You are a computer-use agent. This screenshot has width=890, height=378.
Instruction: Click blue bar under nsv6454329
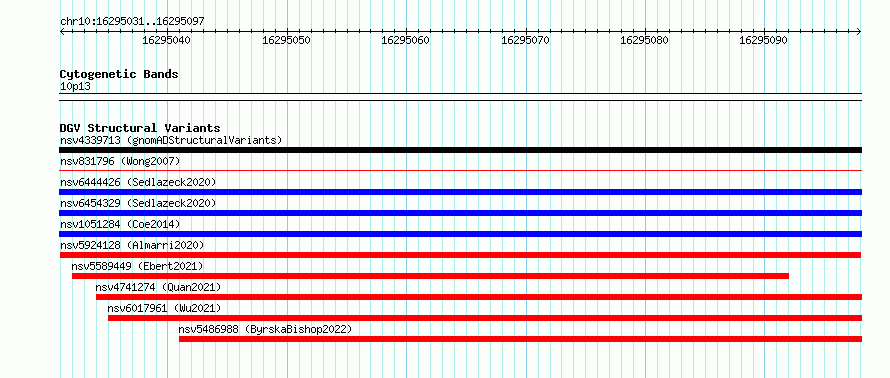[460, 213]
